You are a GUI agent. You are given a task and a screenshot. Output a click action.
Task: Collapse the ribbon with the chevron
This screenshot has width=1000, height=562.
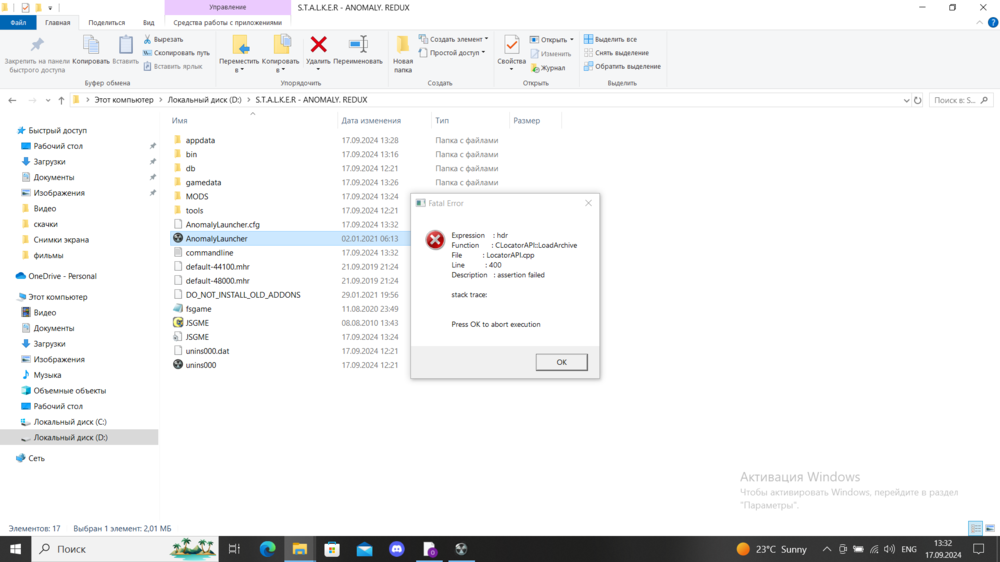[980, 22]
